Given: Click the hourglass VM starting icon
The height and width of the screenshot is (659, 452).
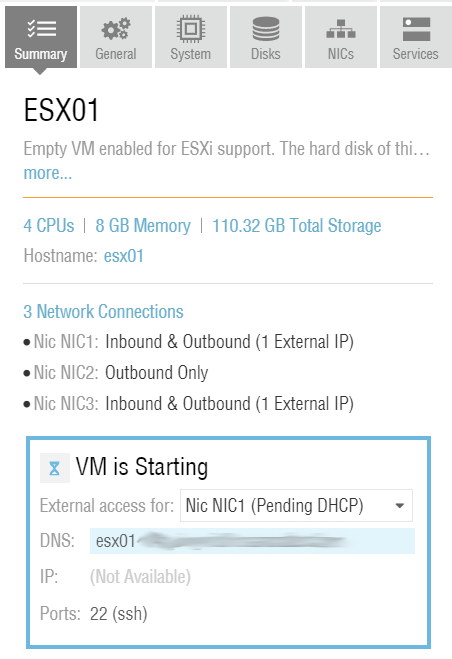Looking at the screenshot, I should pyautogui.click(x=55, y=468).
